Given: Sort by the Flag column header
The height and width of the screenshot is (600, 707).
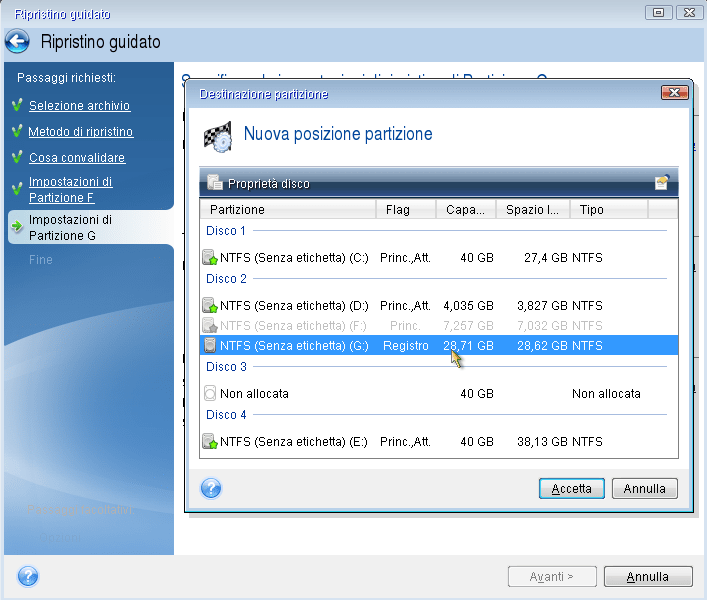Looking at the screenshot, I should 405,210.
